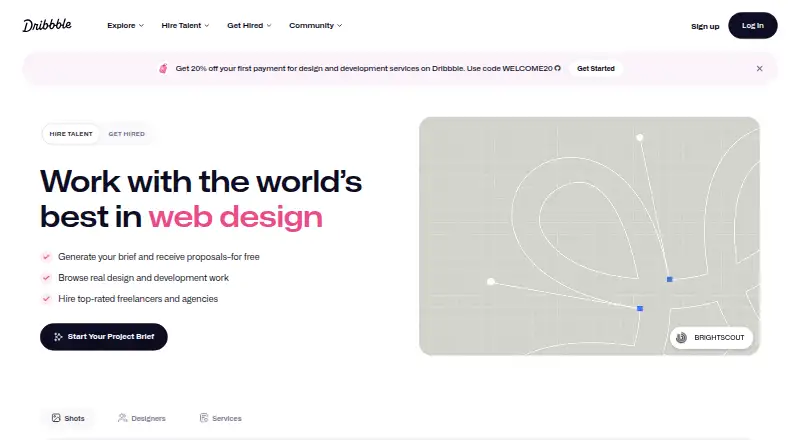Click the checkmark beside Hire top-rated freelancers

[x=46, y=299]
